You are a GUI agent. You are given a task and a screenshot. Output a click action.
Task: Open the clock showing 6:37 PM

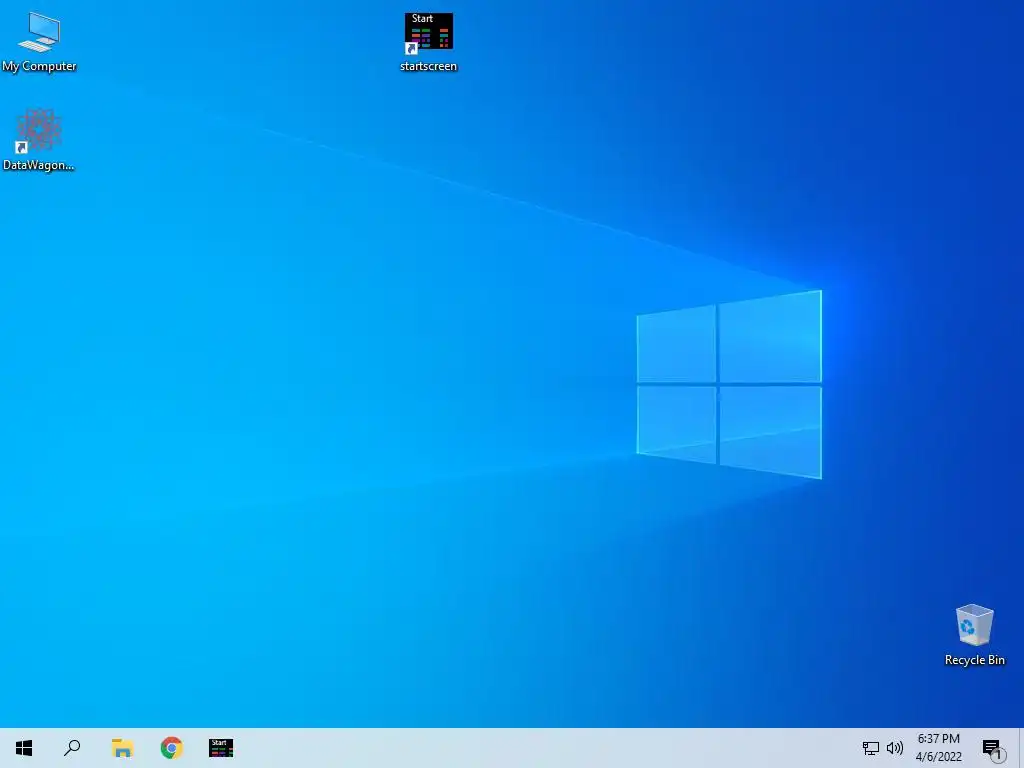pyautogui.click(x=938, y=748)
